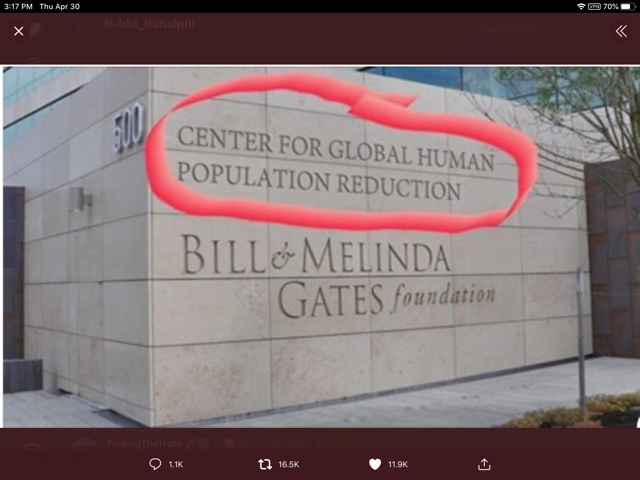The image size is (640, 480).
Task: Open the FindingTheTruth username below the image
Action: pos(144,444)
